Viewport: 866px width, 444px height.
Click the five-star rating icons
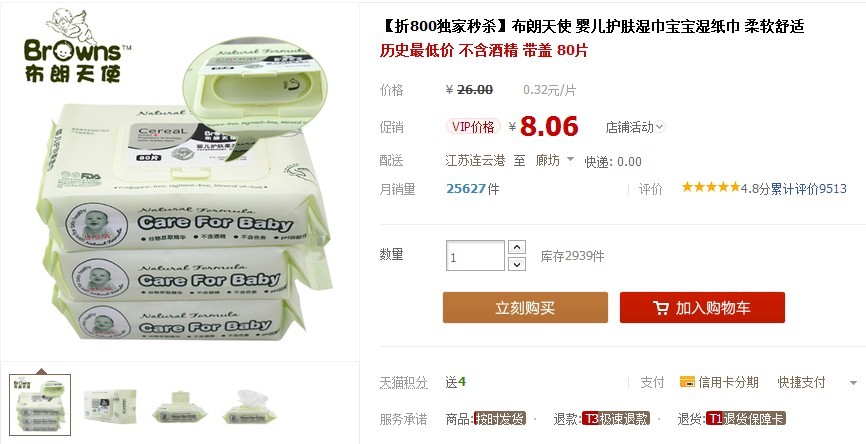[711, 187]
